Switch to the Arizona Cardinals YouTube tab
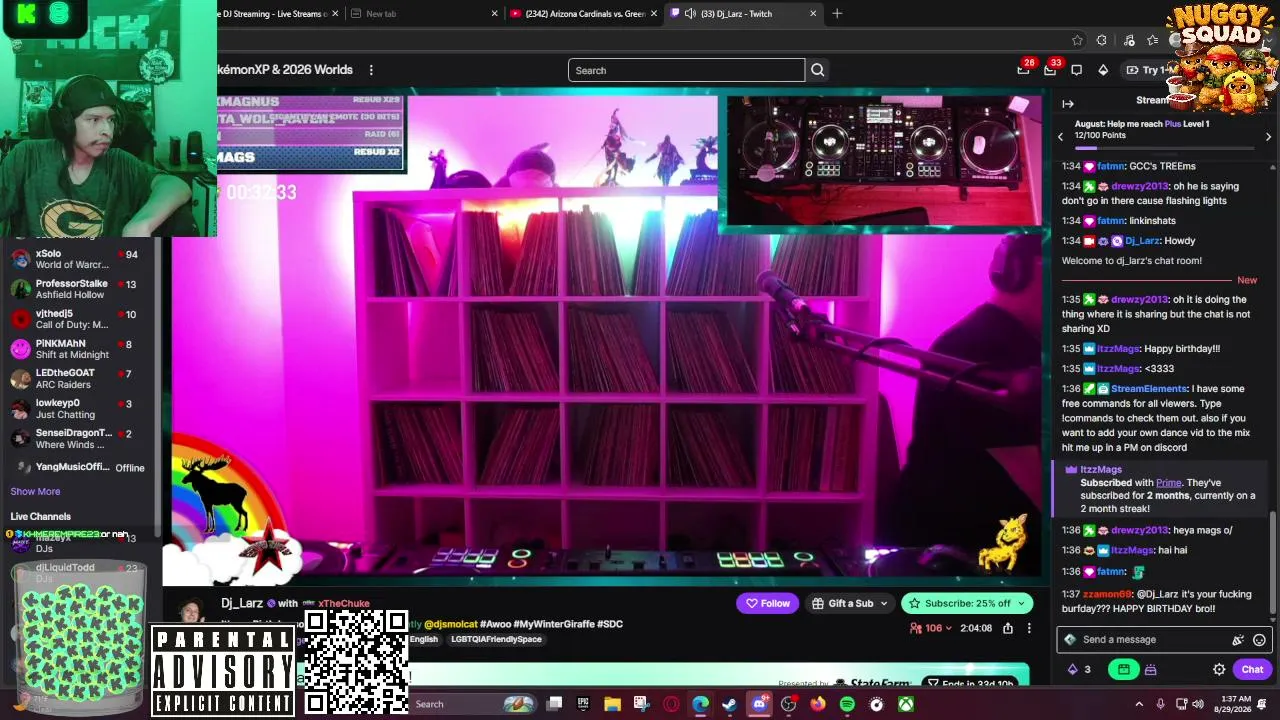1280x720 pixels. 584,14
